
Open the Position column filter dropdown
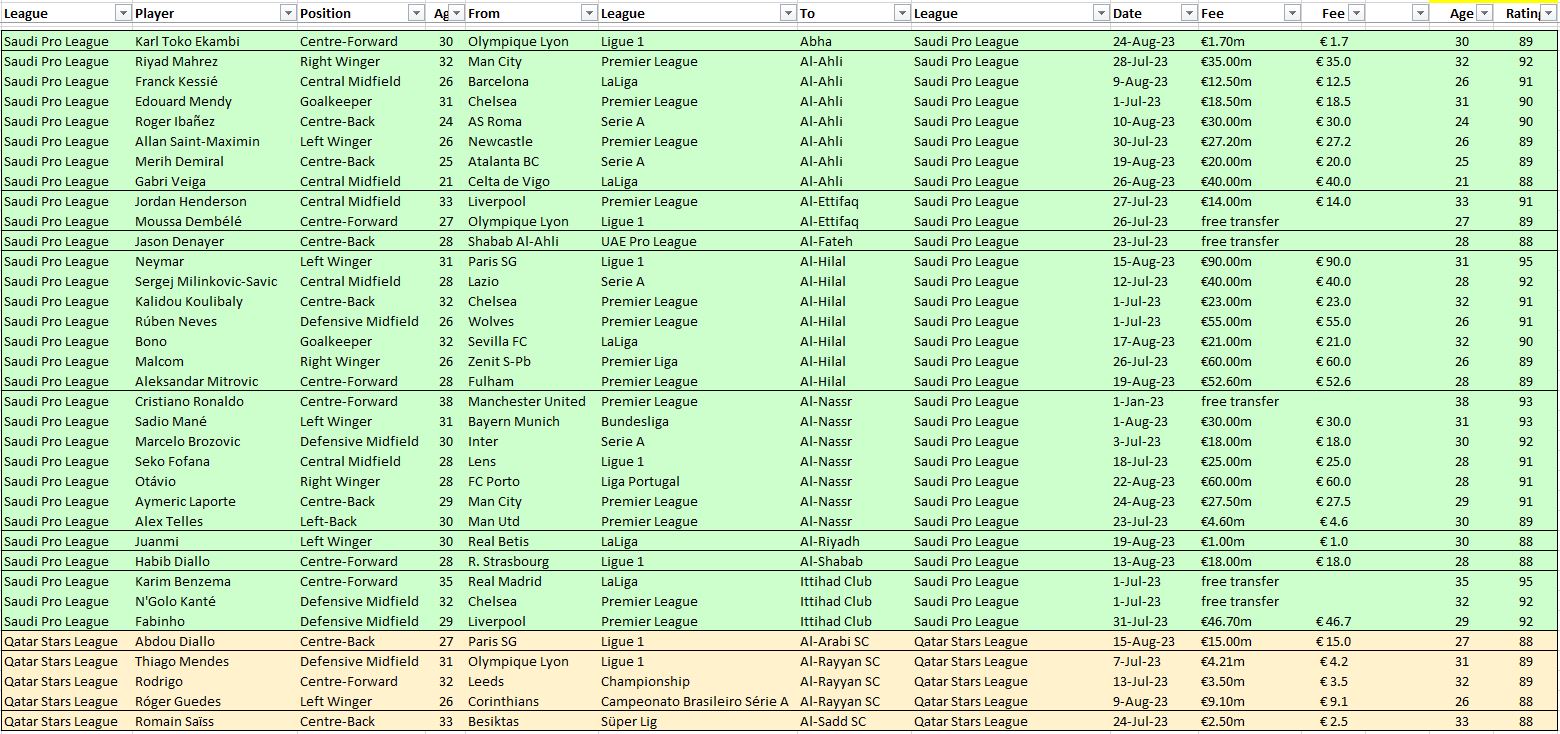pyautogui.click(x=416, y=13)
